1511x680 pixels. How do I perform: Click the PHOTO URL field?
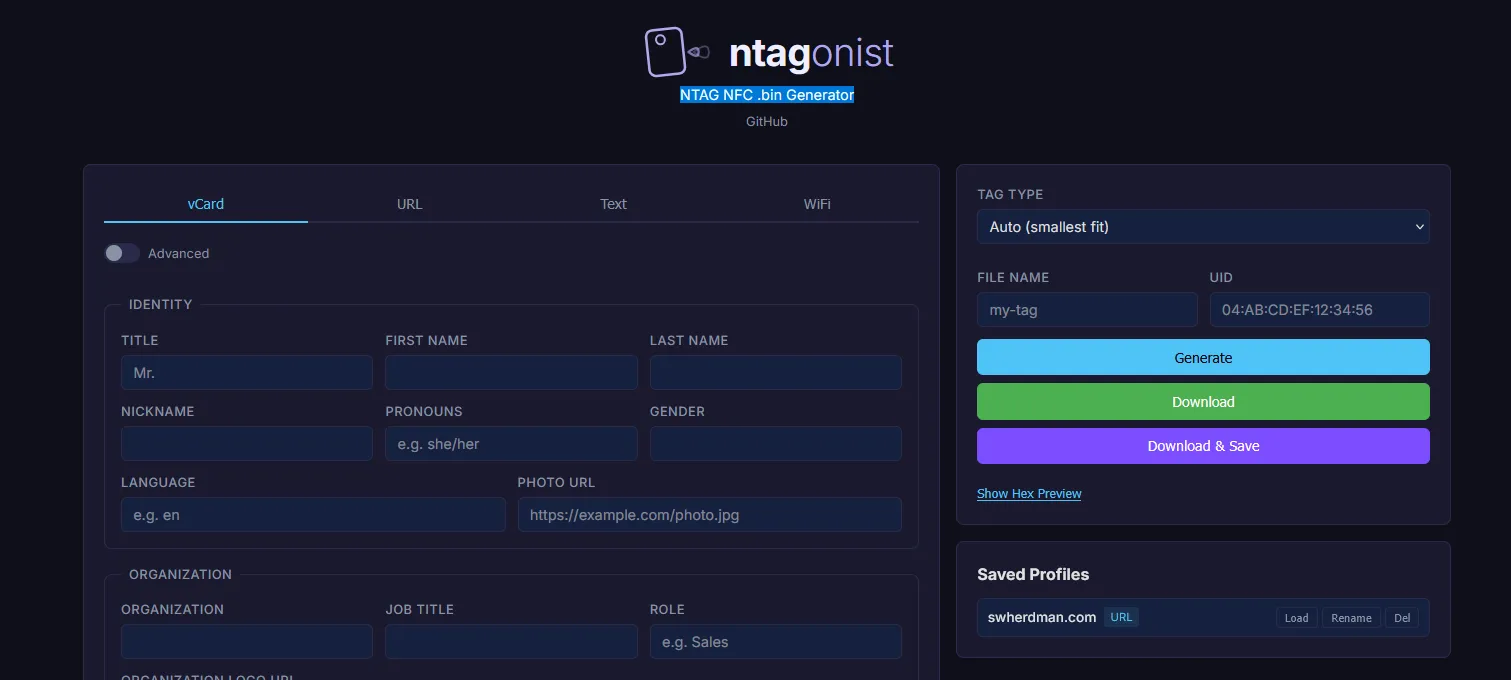710,514
